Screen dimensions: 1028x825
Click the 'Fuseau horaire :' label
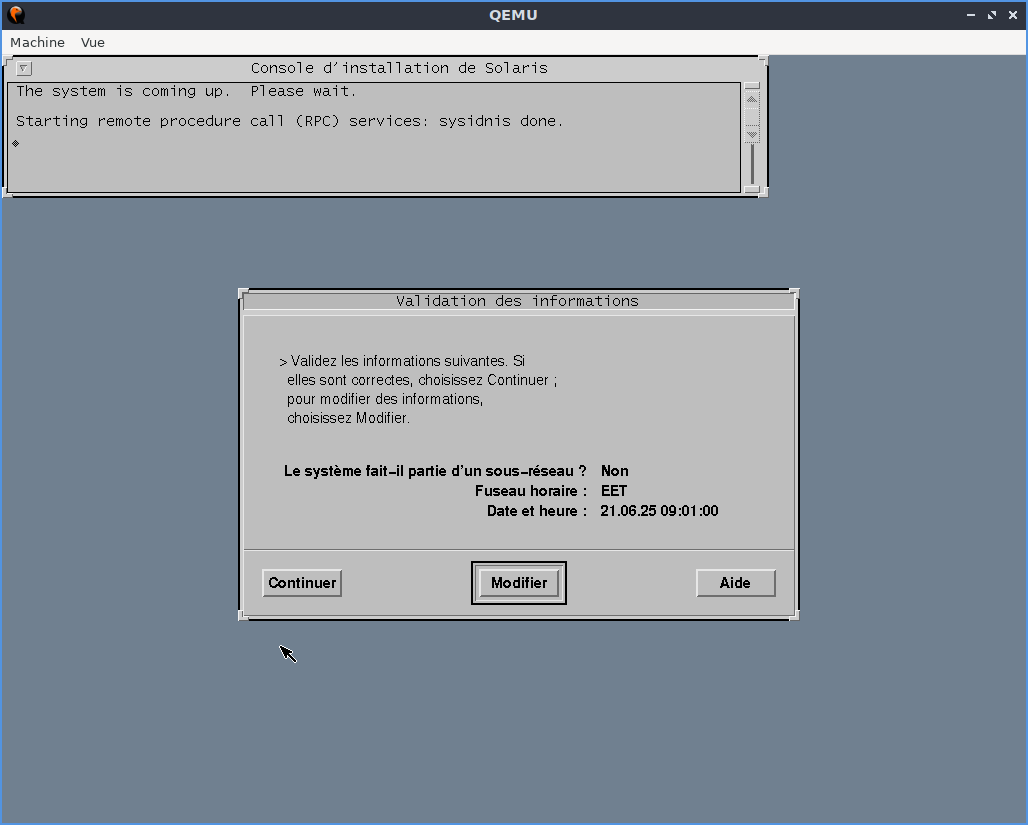coord(531,491)
